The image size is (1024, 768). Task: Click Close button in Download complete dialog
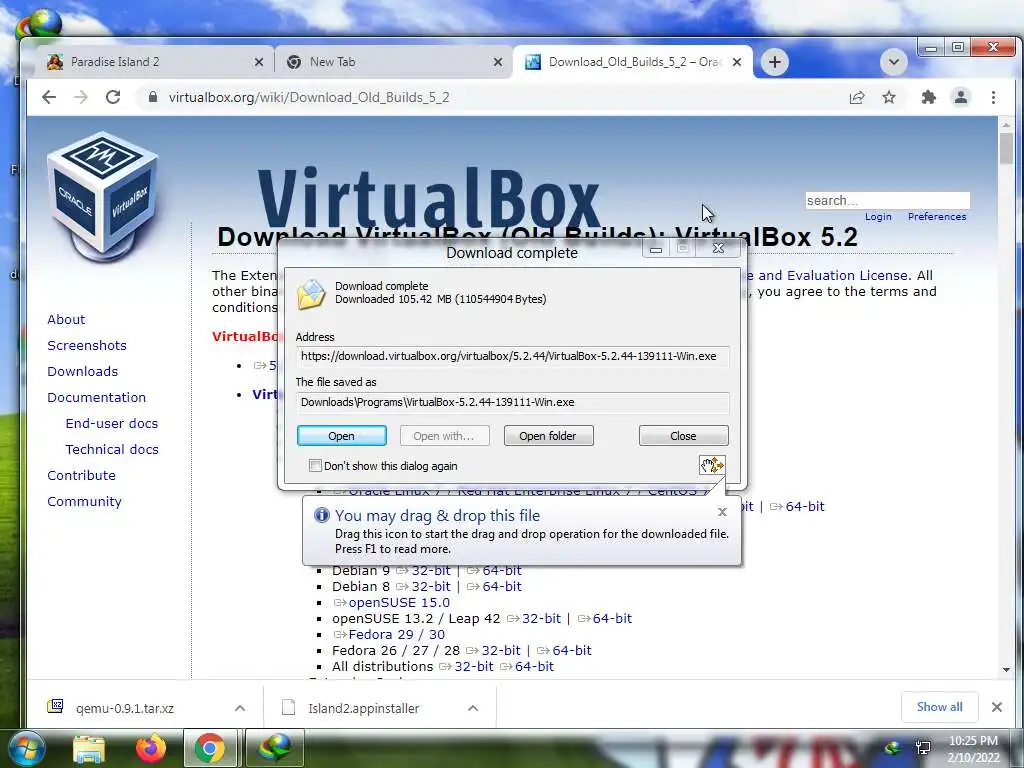(x=683, y=436)
